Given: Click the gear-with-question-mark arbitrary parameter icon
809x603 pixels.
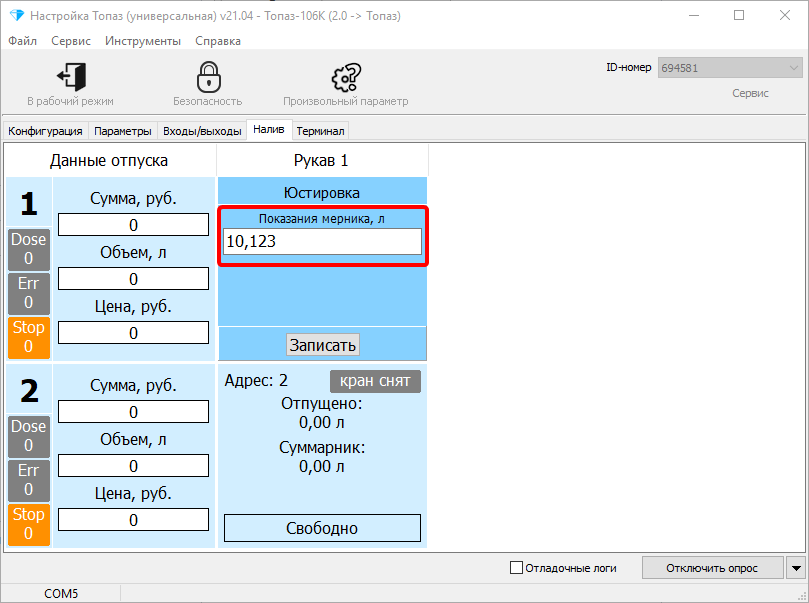Looking at the screenshot, I should (346, 77).
